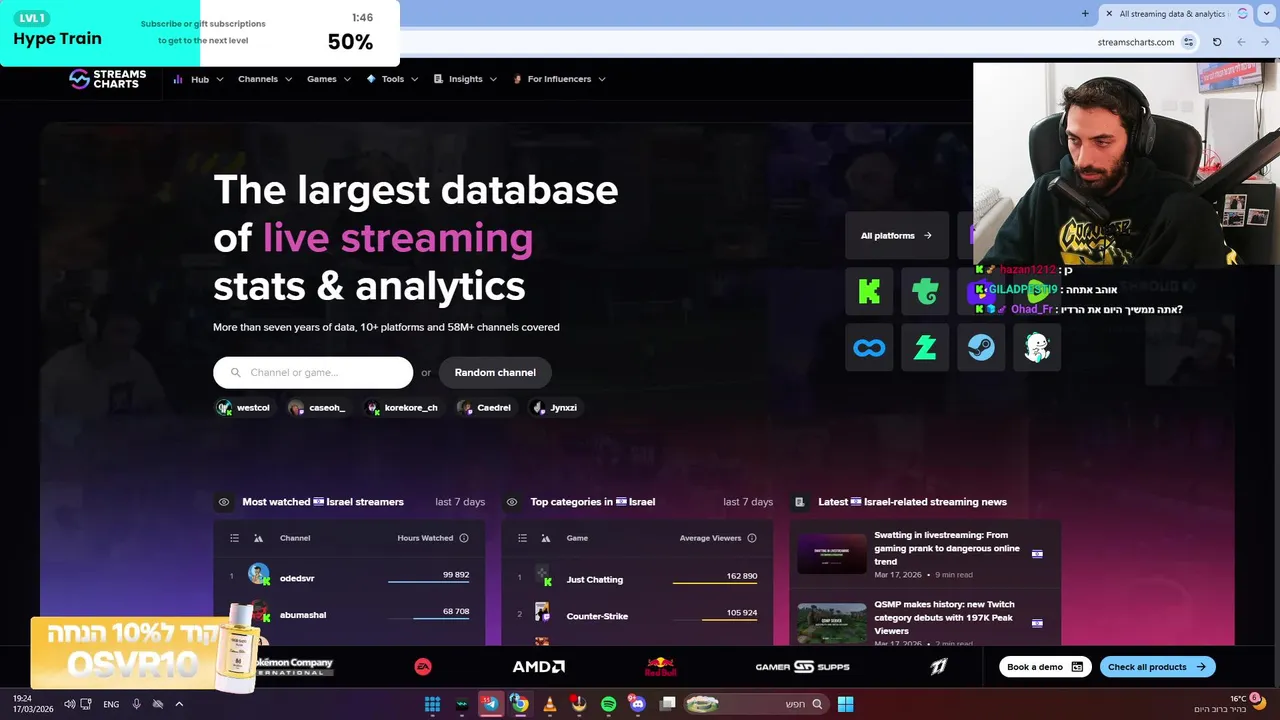Focus the Channel or game search field
Screen dimensions: 1280x720
pos(313,372)
